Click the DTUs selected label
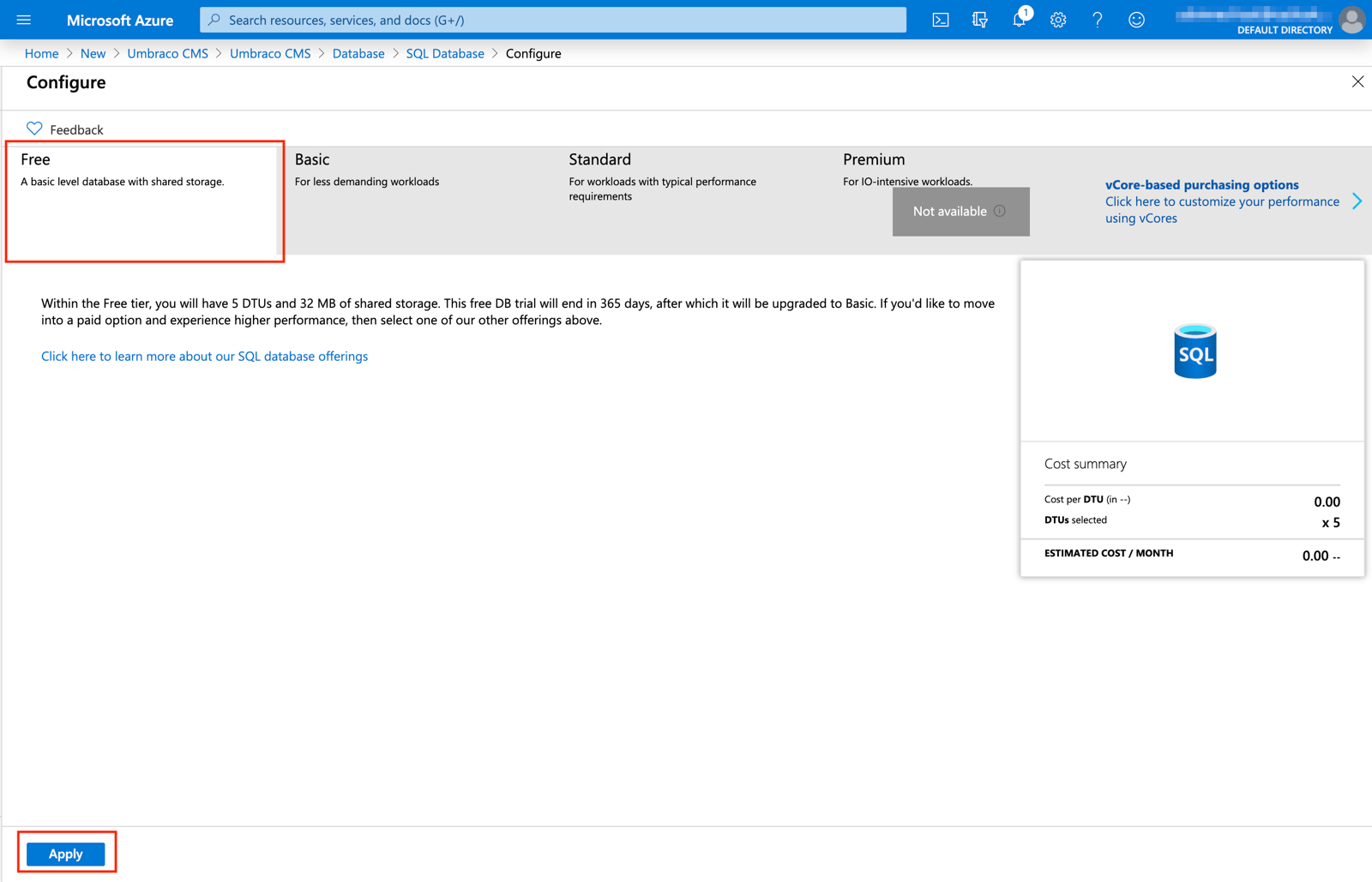Image resolution: width=1372 pixels, height=882 pixels. pyautogui.click(x=1075, y=519)
